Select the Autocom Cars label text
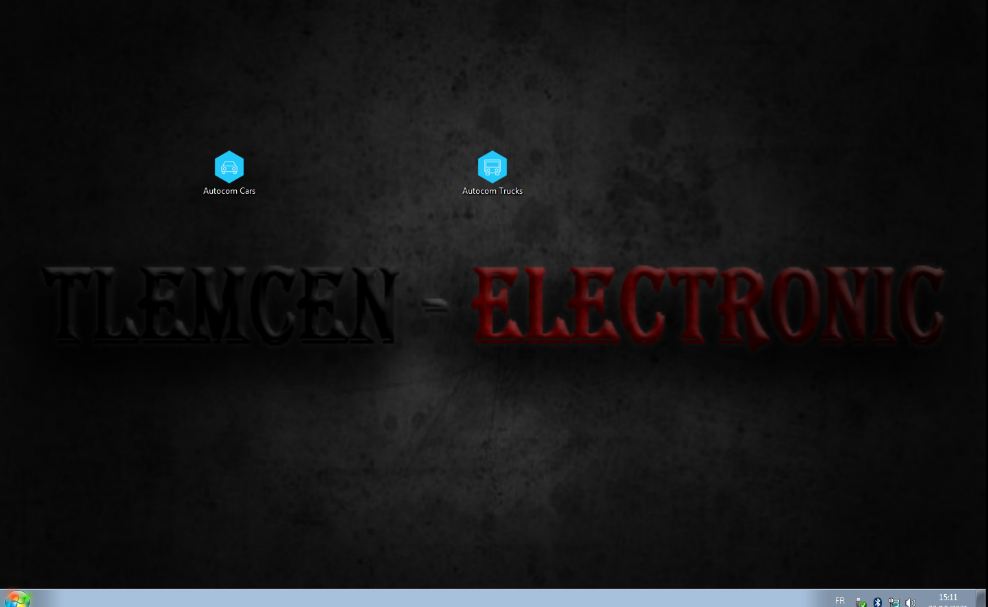988x607 pixels. [x=229, y=191]
